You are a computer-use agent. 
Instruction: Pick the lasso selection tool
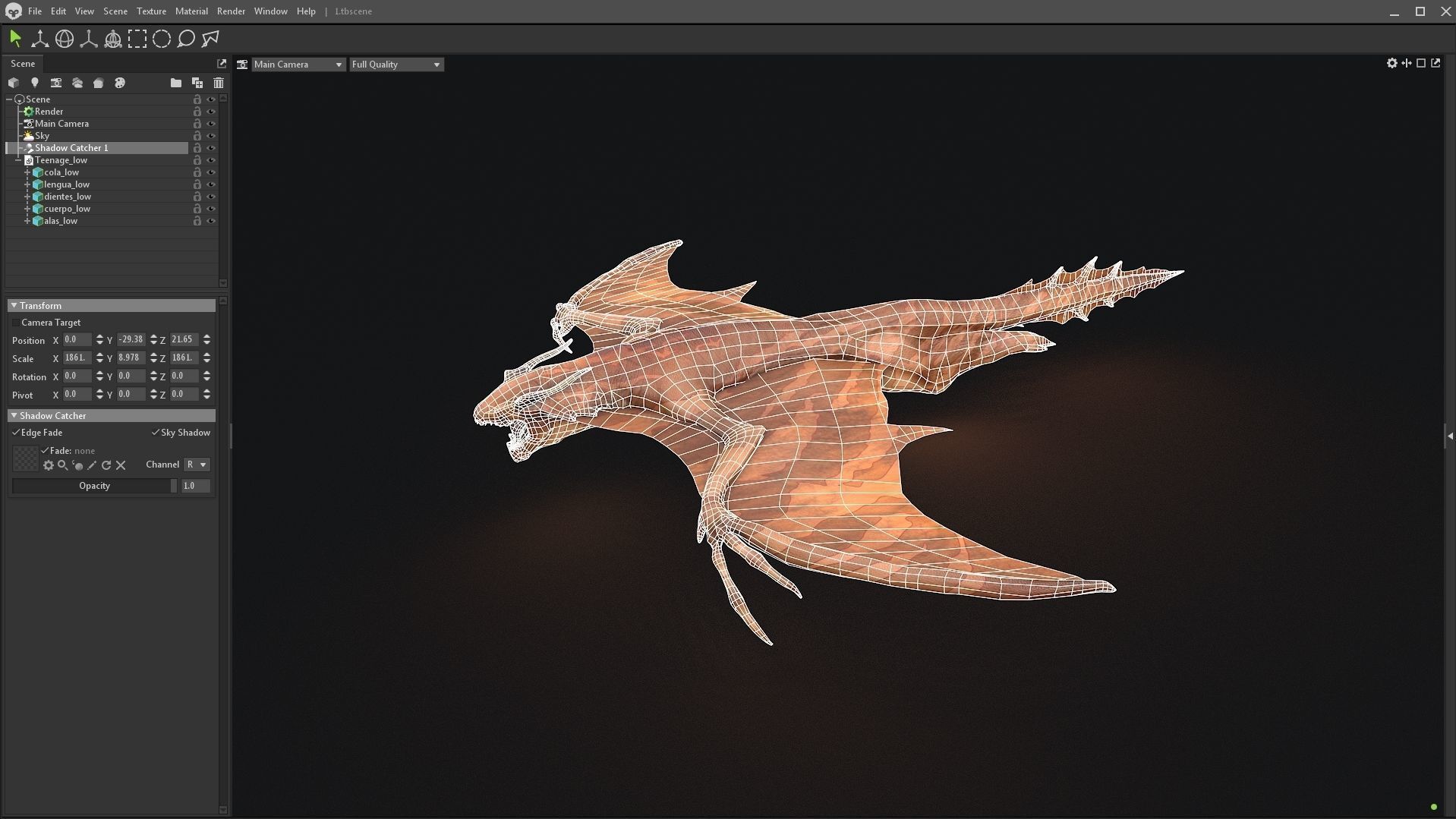point(186,39)
